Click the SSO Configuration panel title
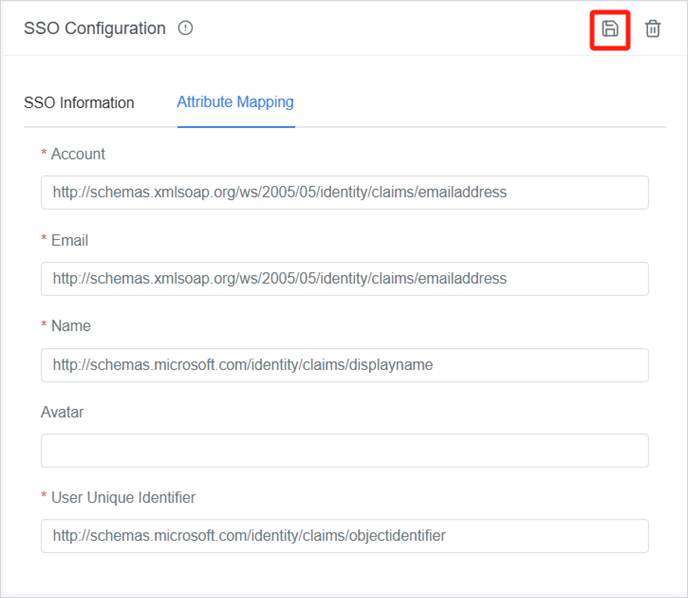 click(95, 29)
